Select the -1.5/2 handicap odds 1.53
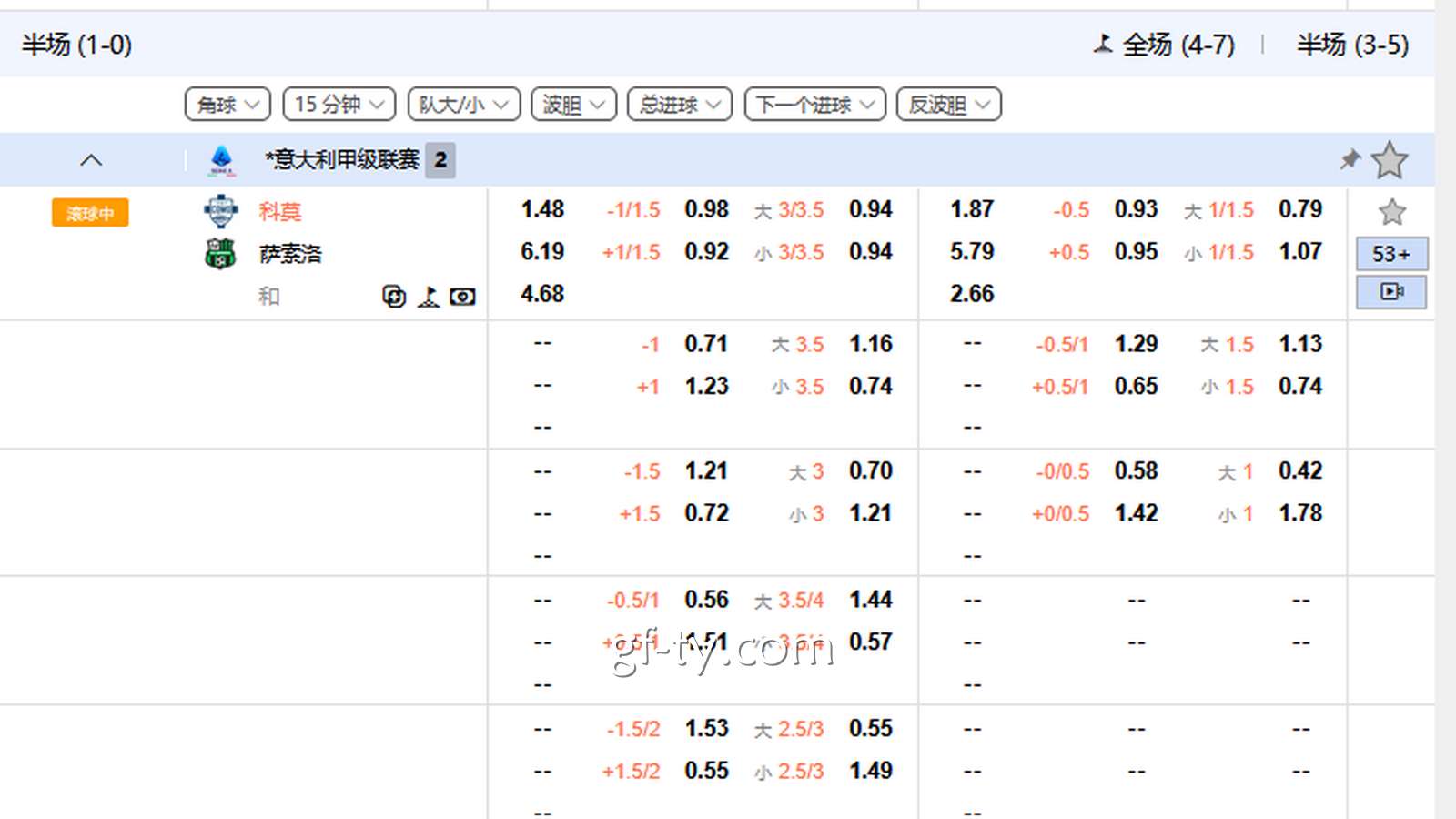Screen dimensions: 1456x819 point(707,729)
